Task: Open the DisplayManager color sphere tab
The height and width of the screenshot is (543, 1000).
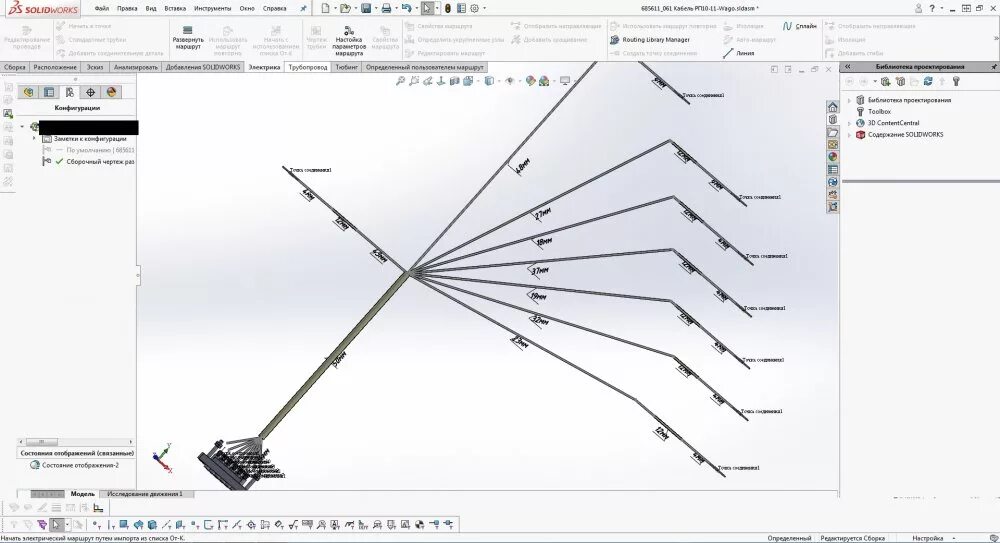Action: click(112, 92)
